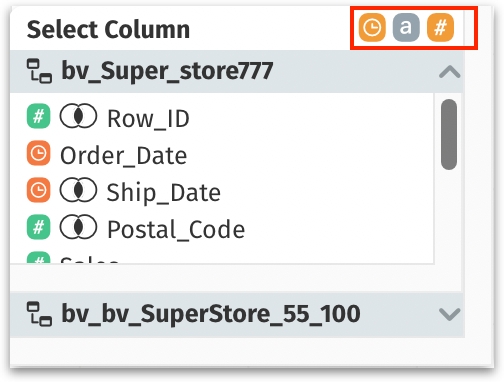
Task: Click the green number icon beside Postal_Code
Action: (38, 227)
